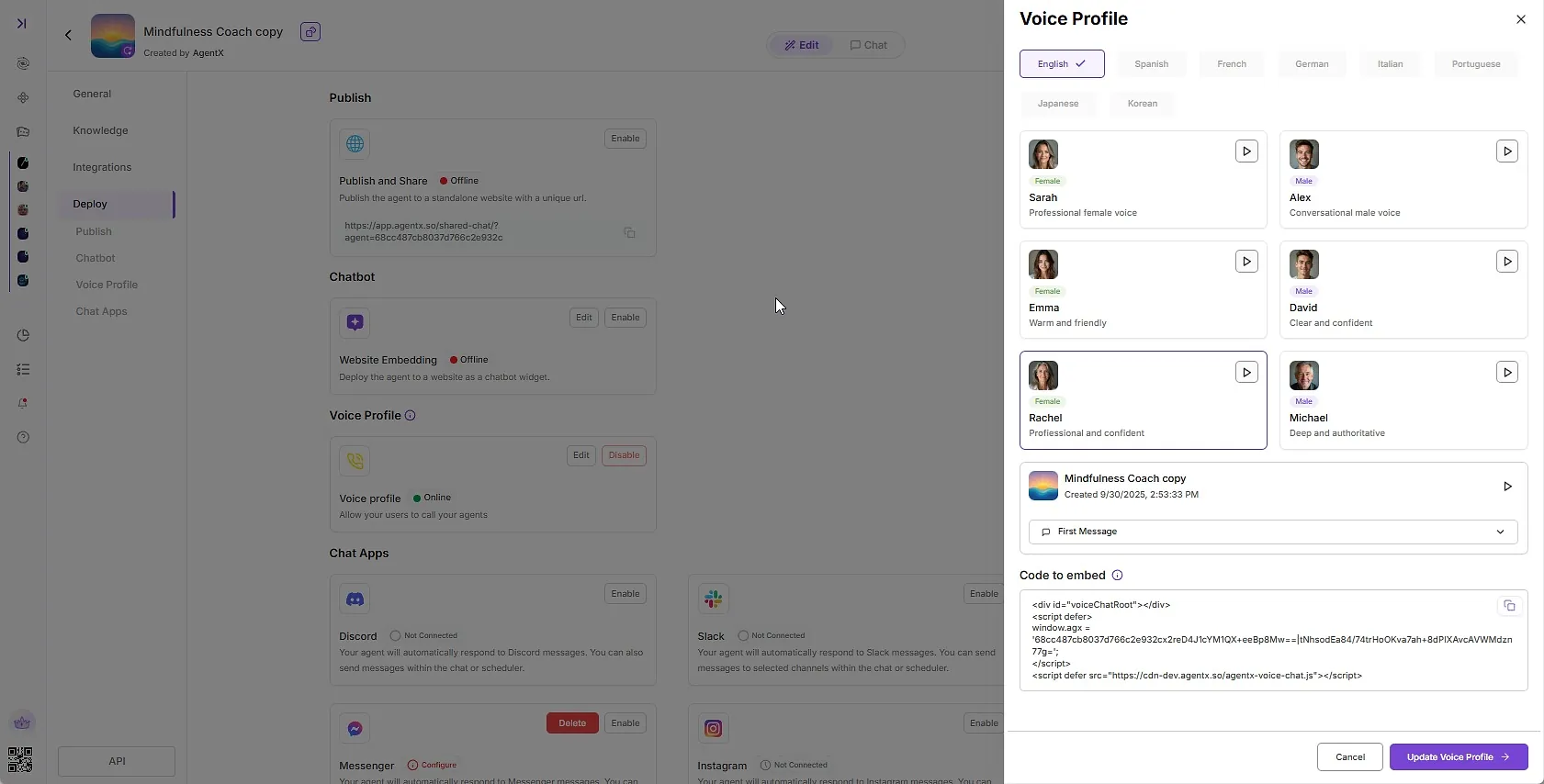This screenshot has height=784, width=1544.
Task: Pick Korean language
Action: pos(1143,104)
